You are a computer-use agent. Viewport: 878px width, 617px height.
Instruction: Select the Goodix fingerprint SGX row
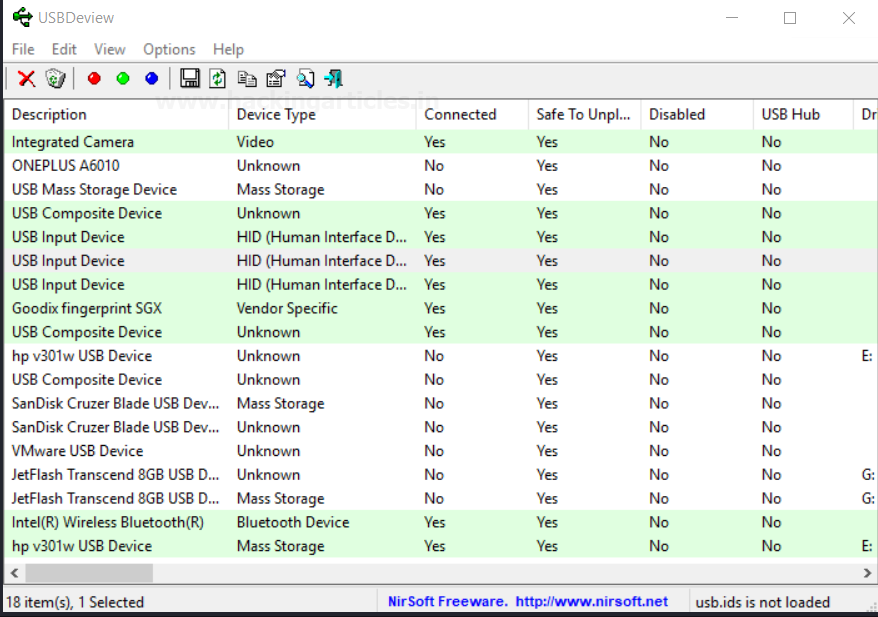(441, 308)
